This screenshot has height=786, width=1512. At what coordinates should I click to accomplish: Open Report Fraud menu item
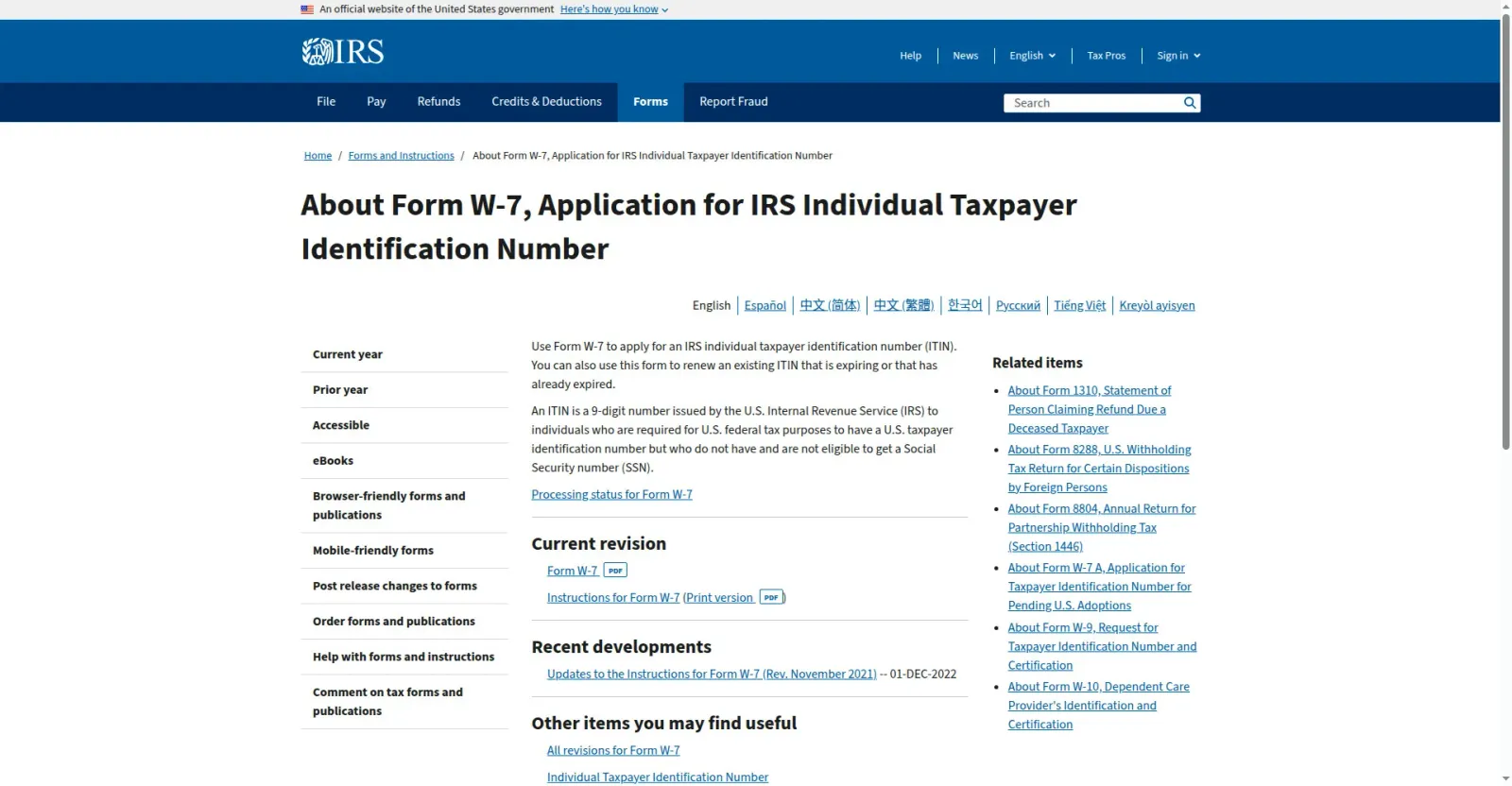pyautogui.click(x=733, y=102)
